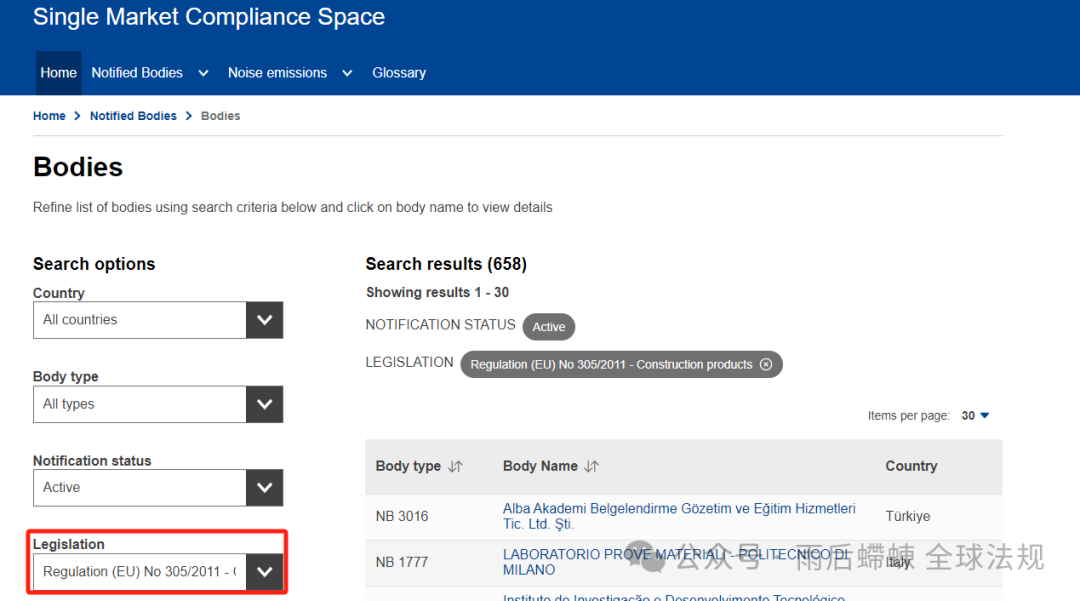Select the NB 1777 cell

[x=402, y=562]
